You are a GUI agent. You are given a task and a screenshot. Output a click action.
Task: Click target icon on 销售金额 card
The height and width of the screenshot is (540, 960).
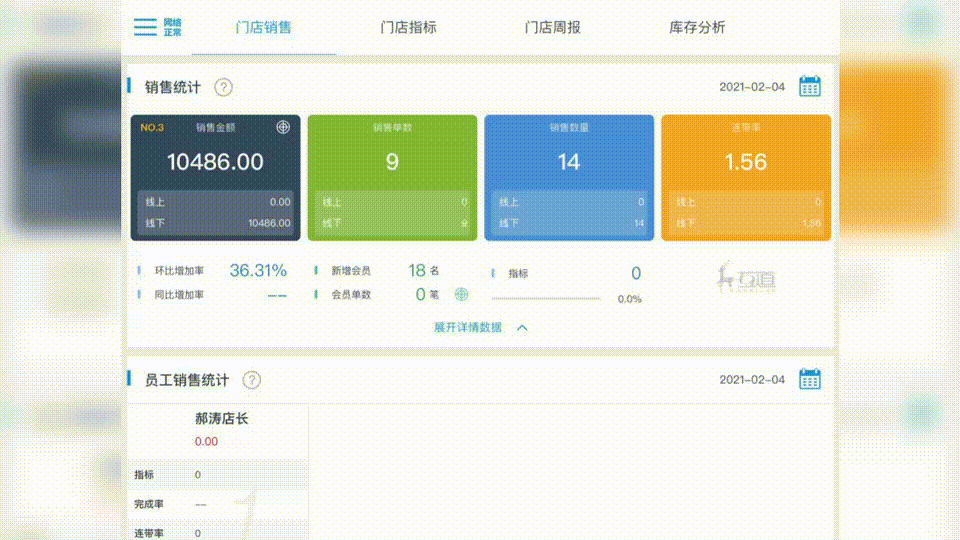(283, 127)
